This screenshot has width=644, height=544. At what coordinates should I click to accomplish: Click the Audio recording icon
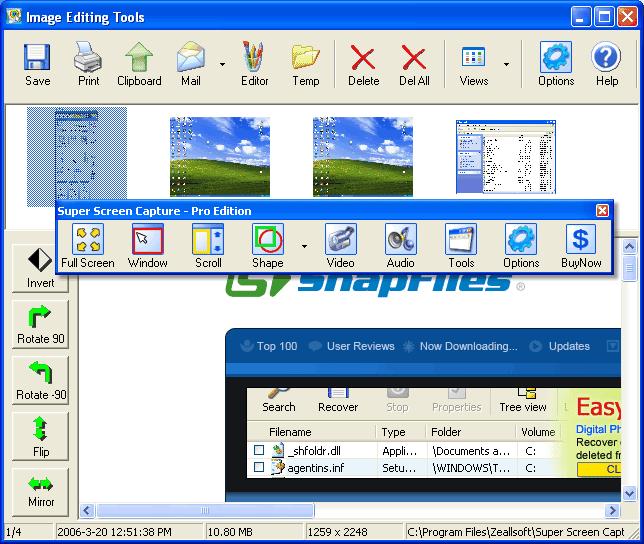(400, 239)
